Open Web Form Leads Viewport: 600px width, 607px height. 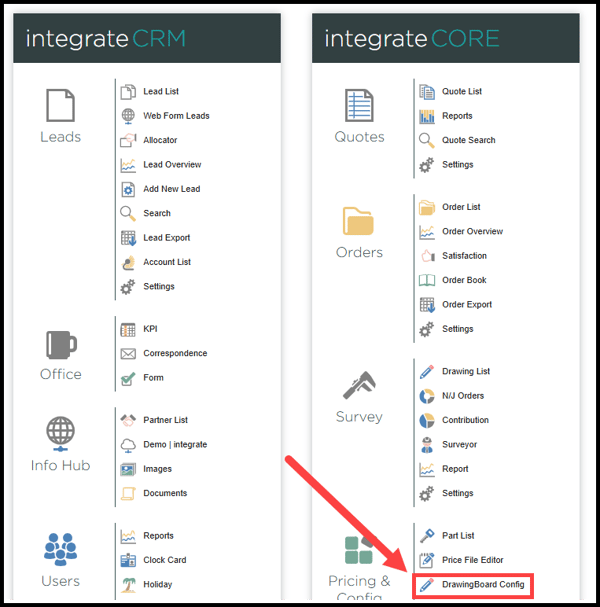[x=176, y=116]
